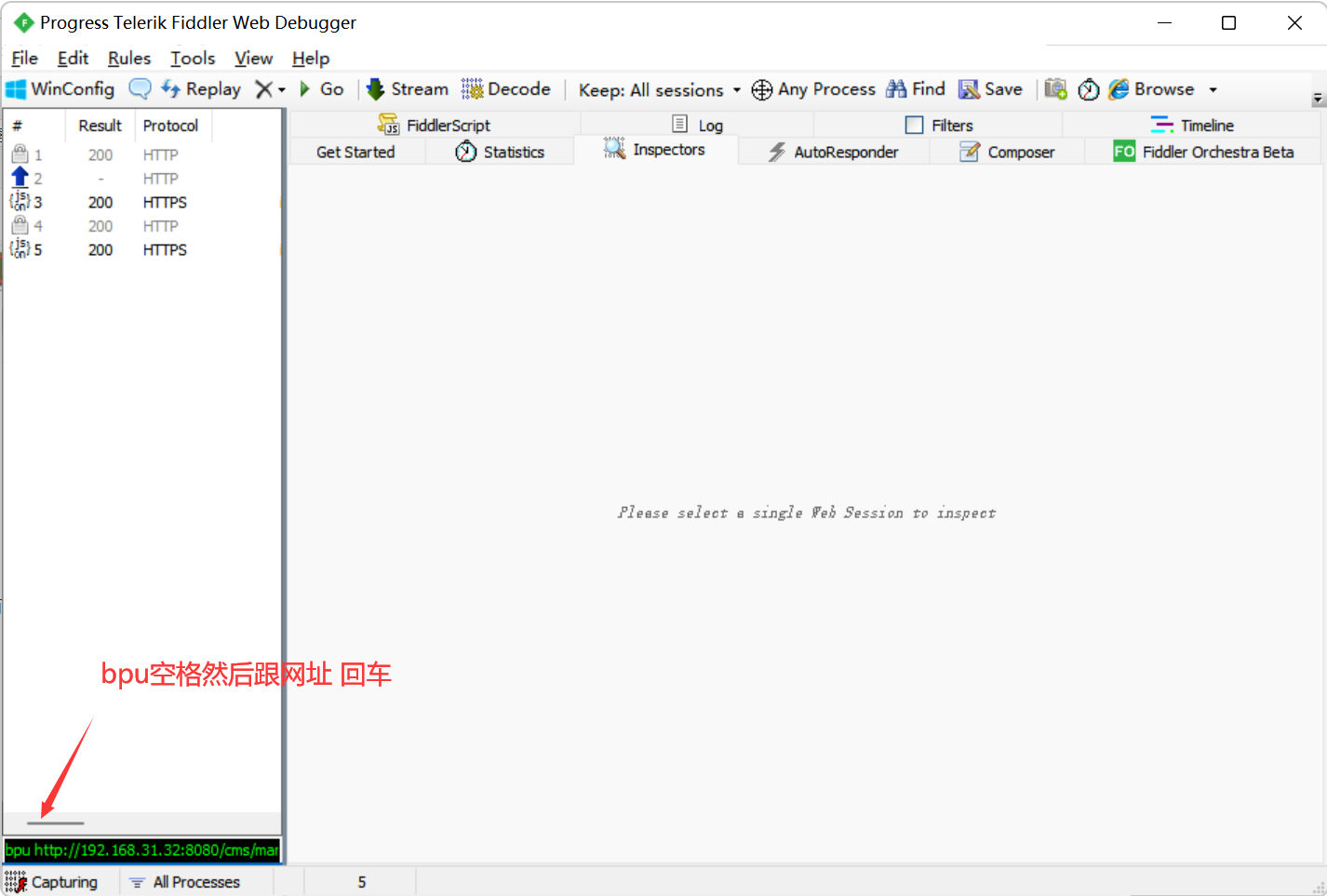Open the AutoResponder tab
This screenshot has width=1327, height=896.
coord(834,152)
